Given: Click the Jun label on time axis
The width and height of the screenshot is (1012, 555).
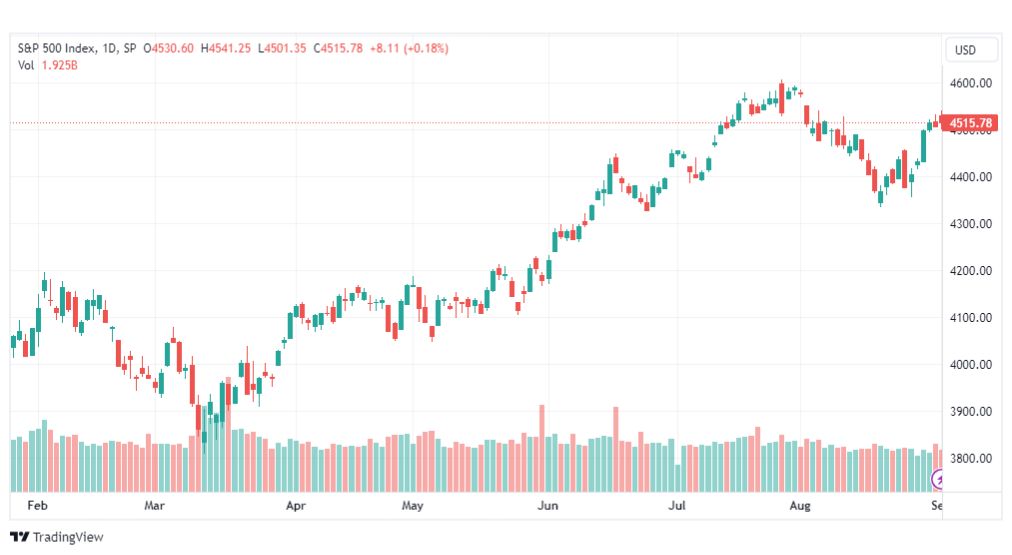Looking at the screenshot, I should (x=547, y=505).
